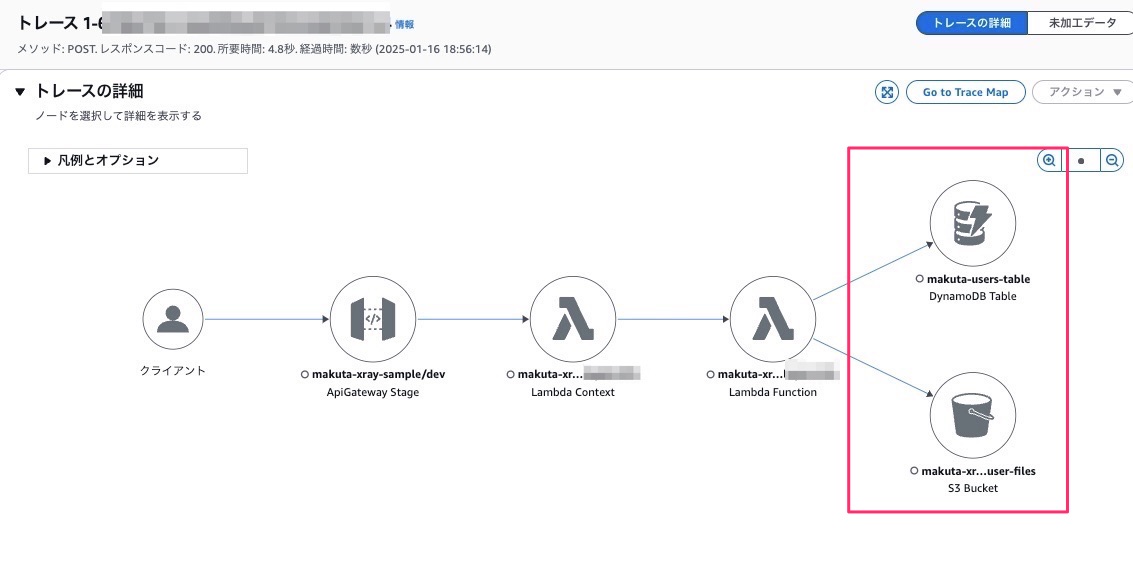Click the クライアント label

(x=173, y=371)
